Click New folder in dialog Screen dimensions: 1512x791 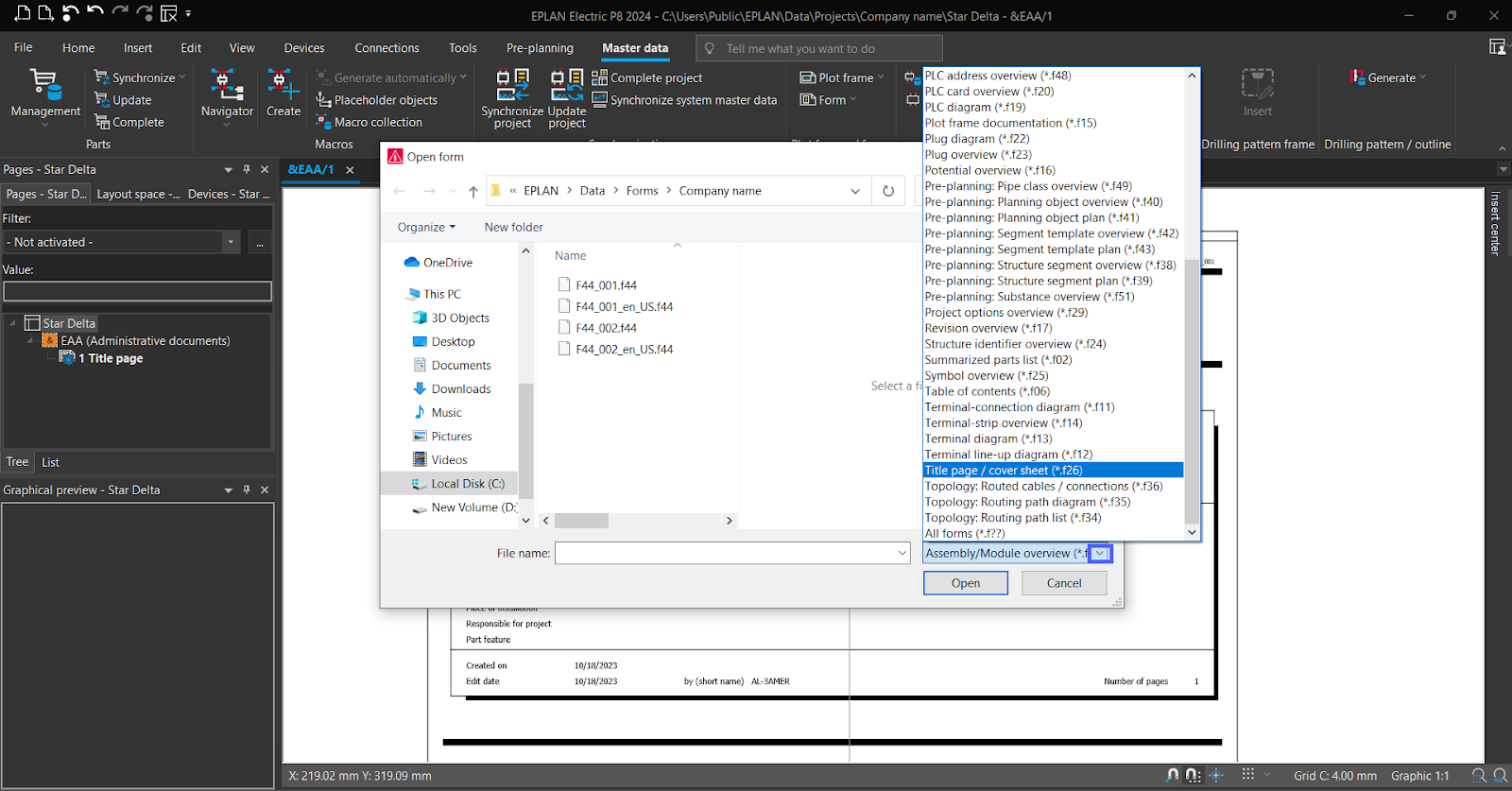coord(514,227)
